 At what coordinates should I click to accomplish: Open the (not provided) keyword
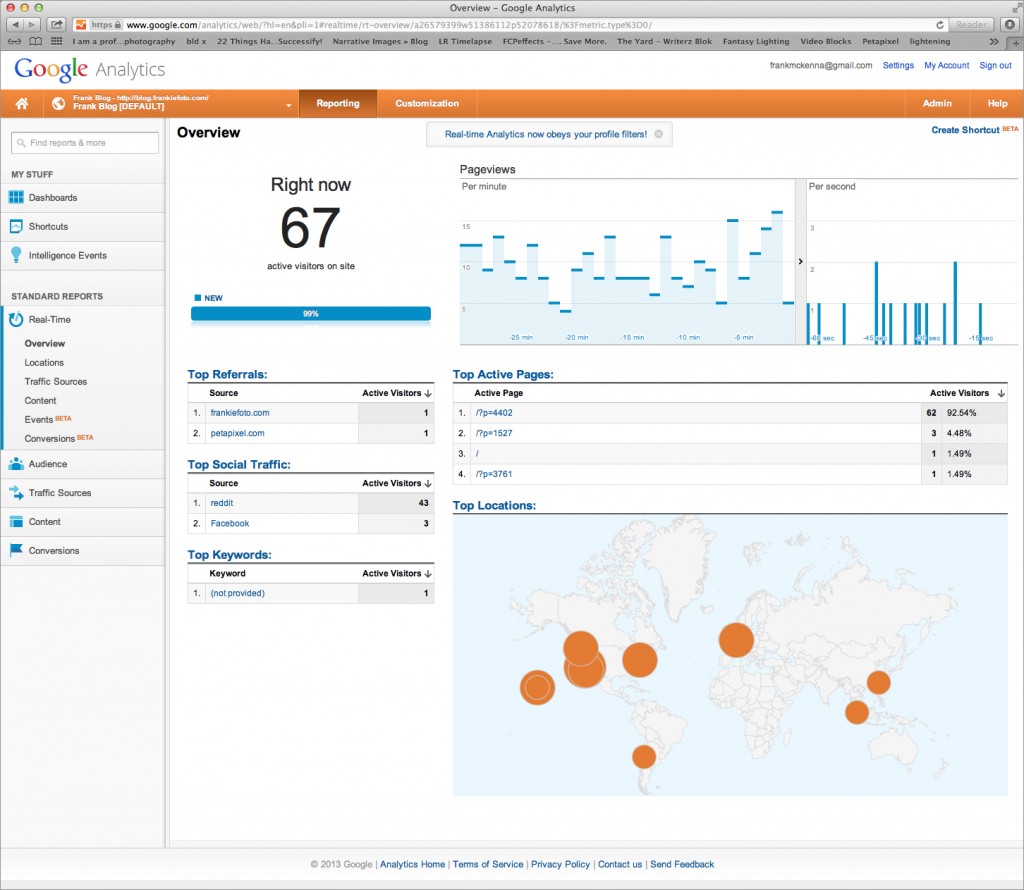pos(237,593)
